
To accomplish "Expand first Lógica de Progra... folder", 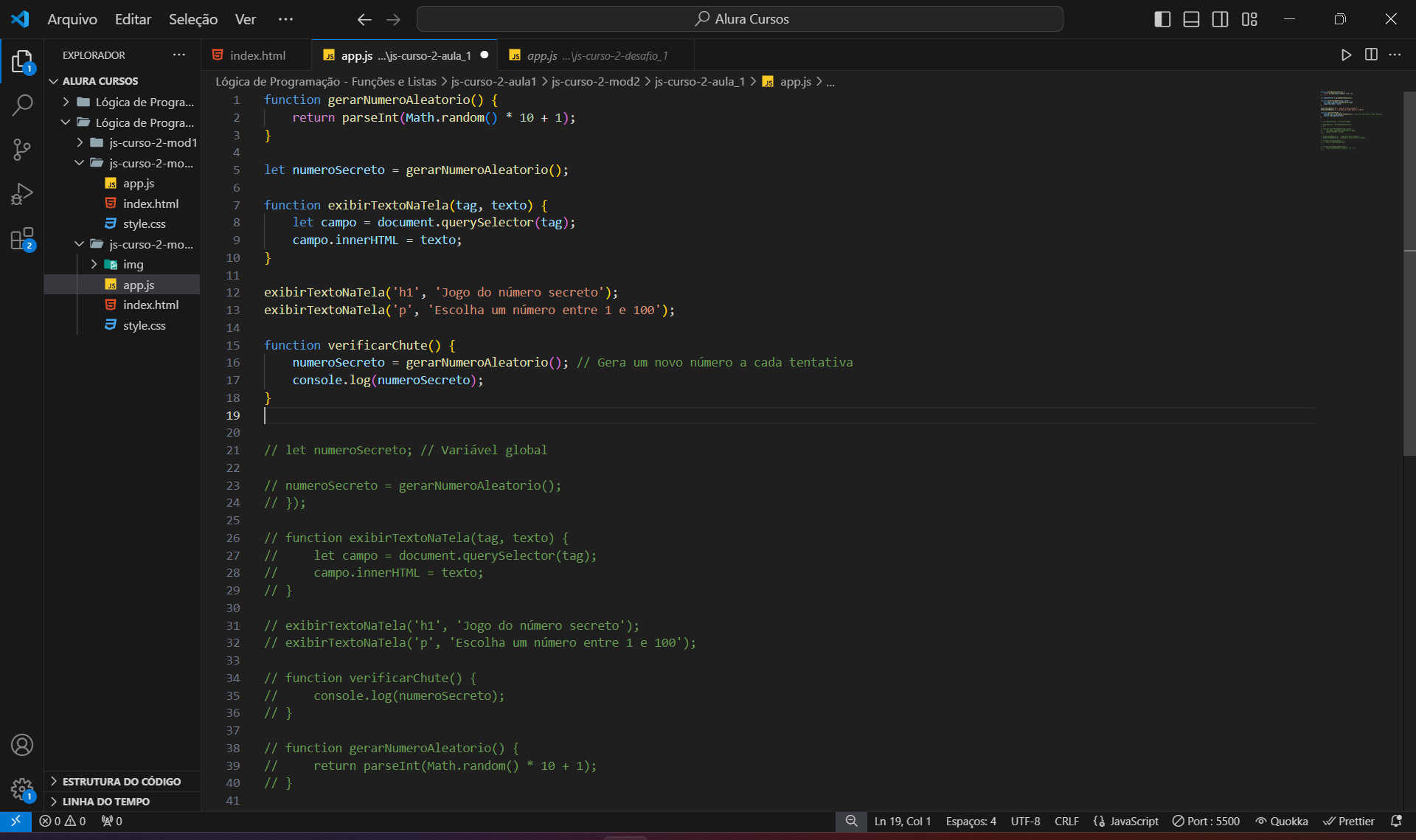I will (122, 102).
